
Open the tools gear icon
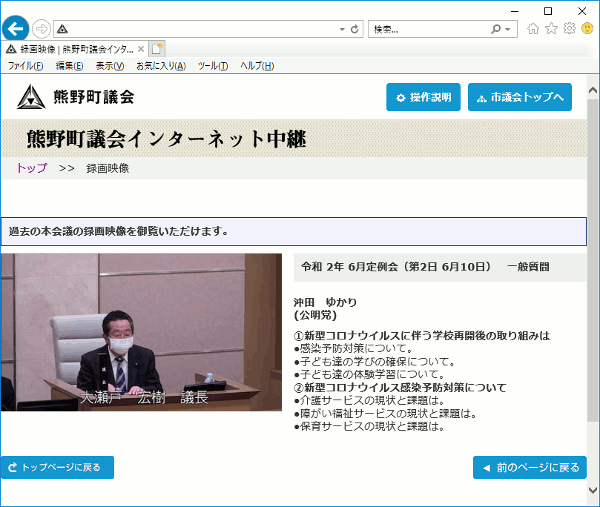(x=569, y=28)
